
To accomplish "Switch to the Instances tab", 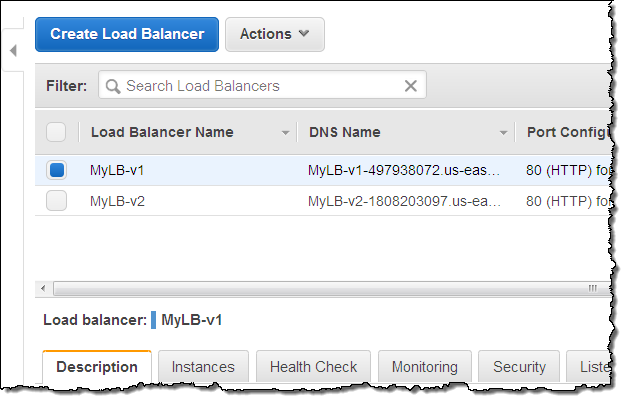I will (203, 367).
